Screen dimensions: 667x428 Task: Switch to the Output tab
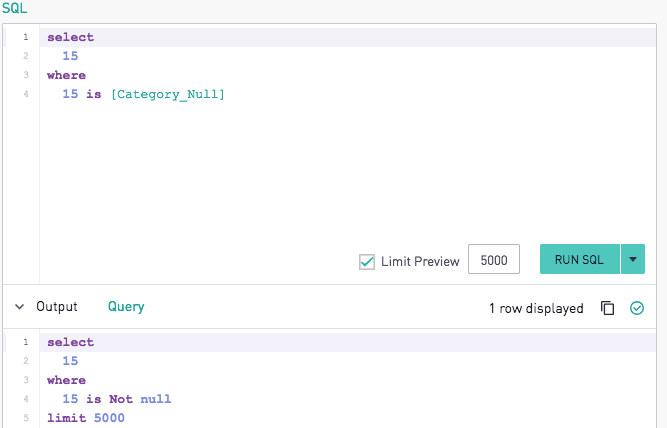57,307
